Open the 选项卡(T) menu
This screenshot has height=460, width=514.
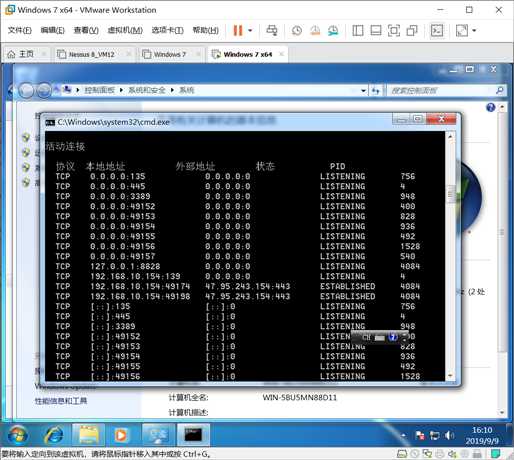coord(167,30)
